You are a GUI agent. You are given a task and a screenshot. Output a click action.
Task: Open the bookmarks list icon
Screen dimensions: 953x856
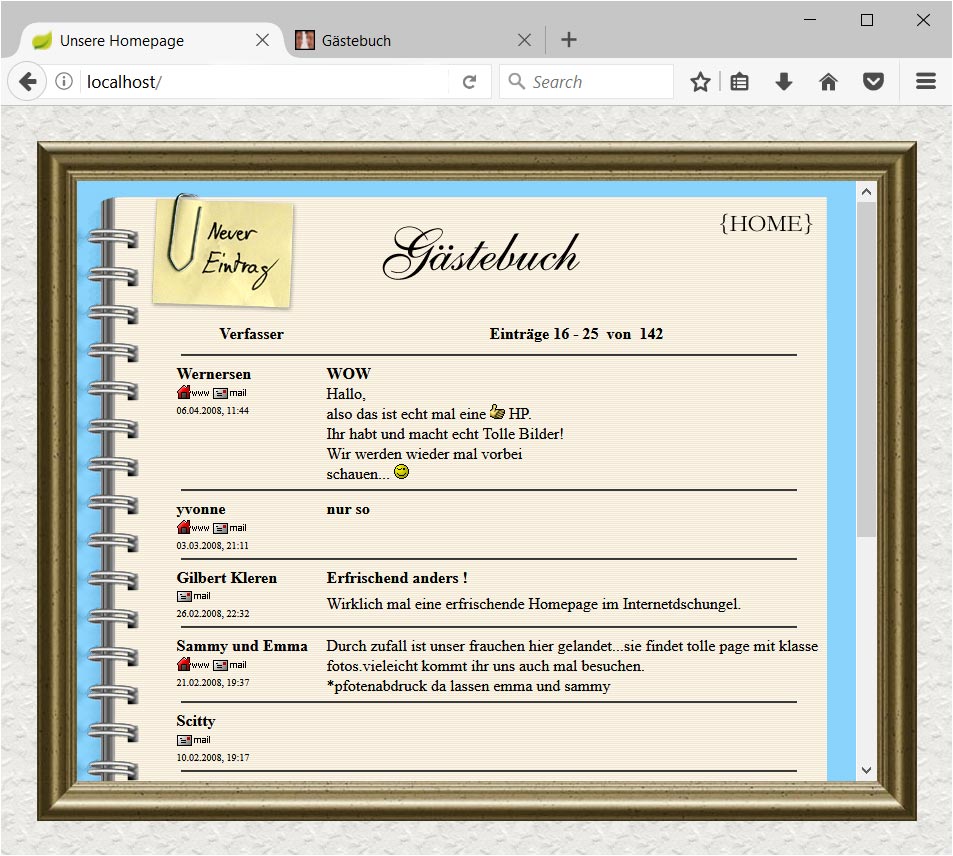(x=739, y=81)
